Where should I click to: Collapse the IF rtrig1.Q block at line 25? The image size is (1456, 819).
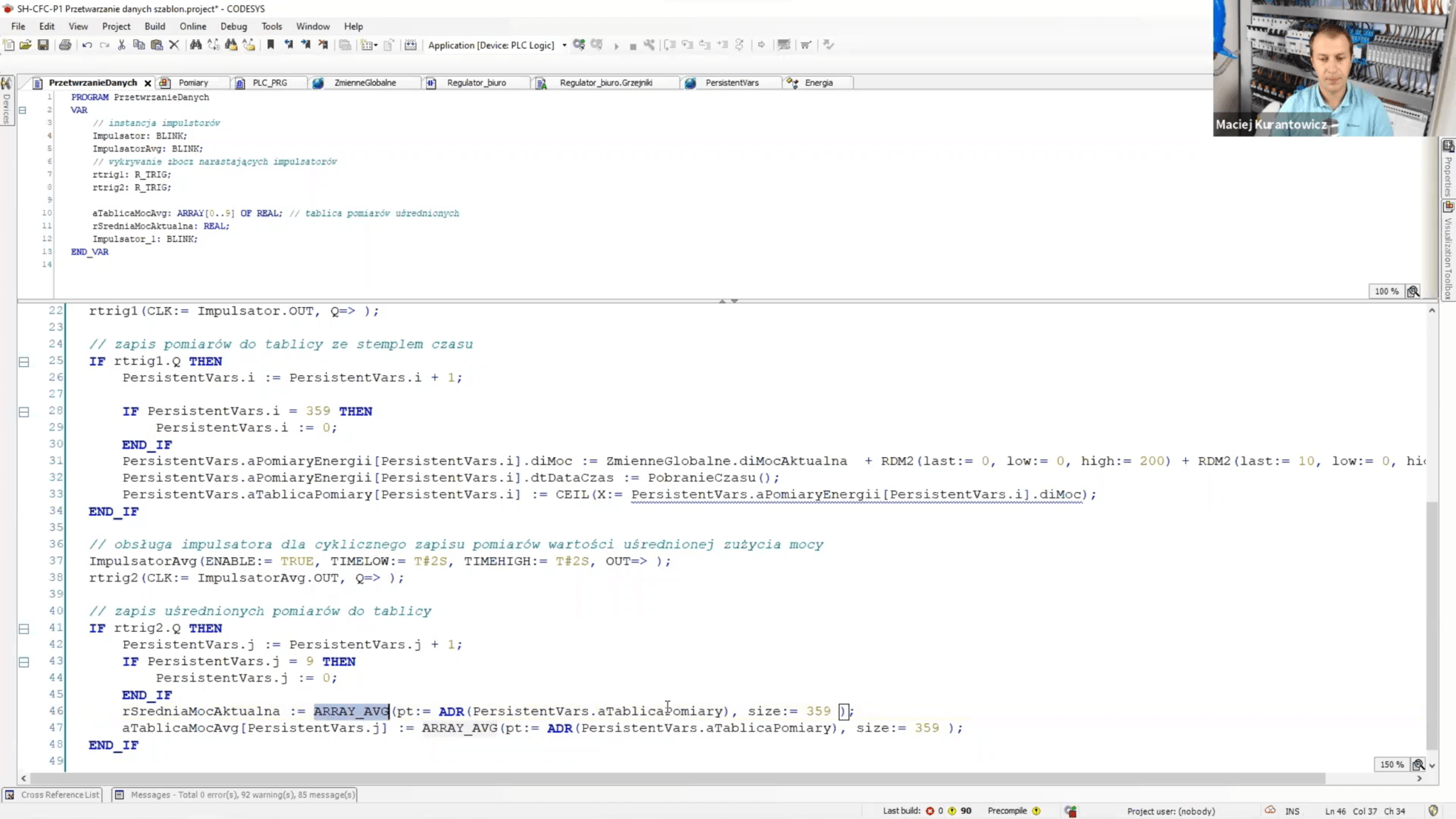(23, 362)
